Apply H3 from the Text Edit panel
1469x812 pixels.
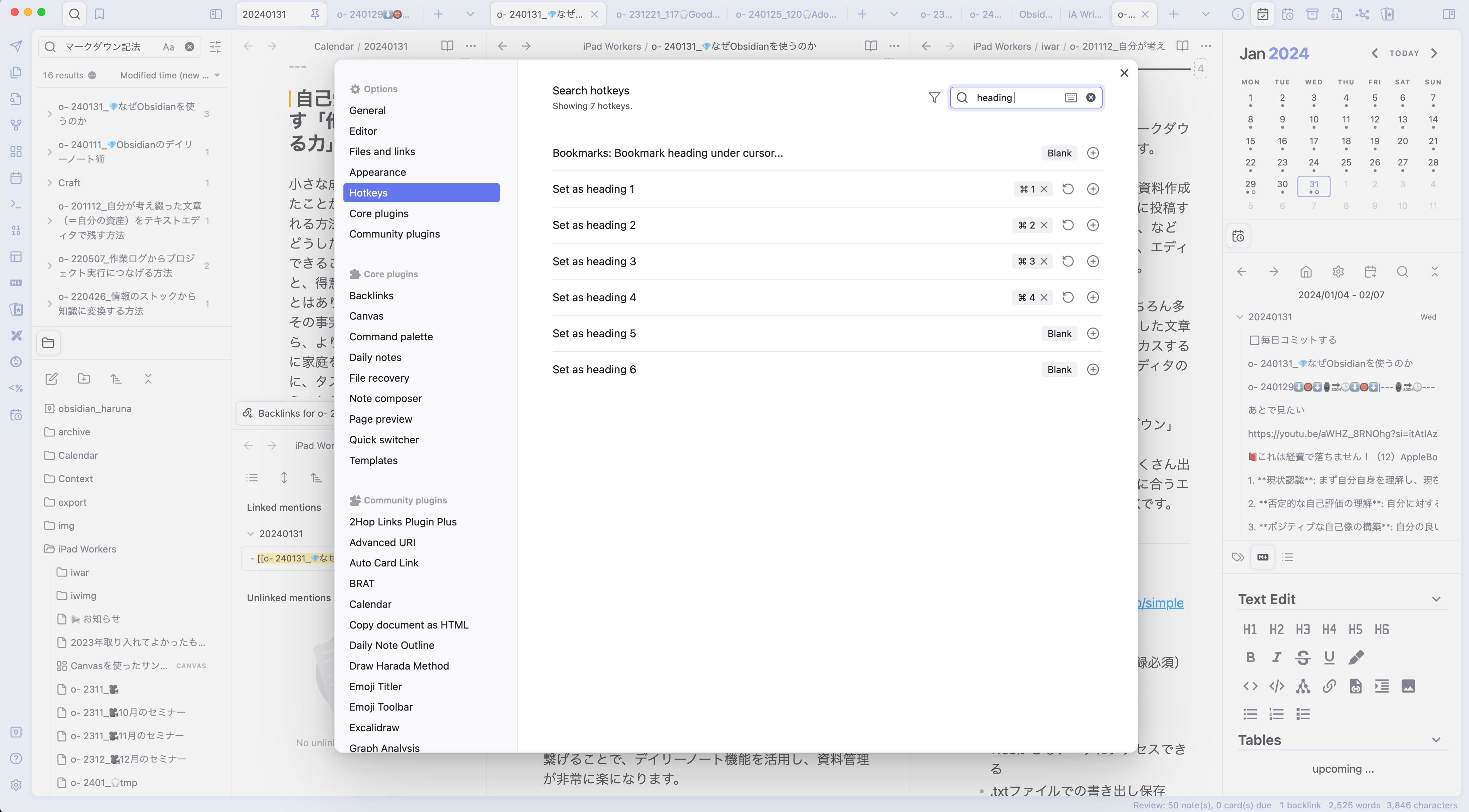(x=1302, y=630)
